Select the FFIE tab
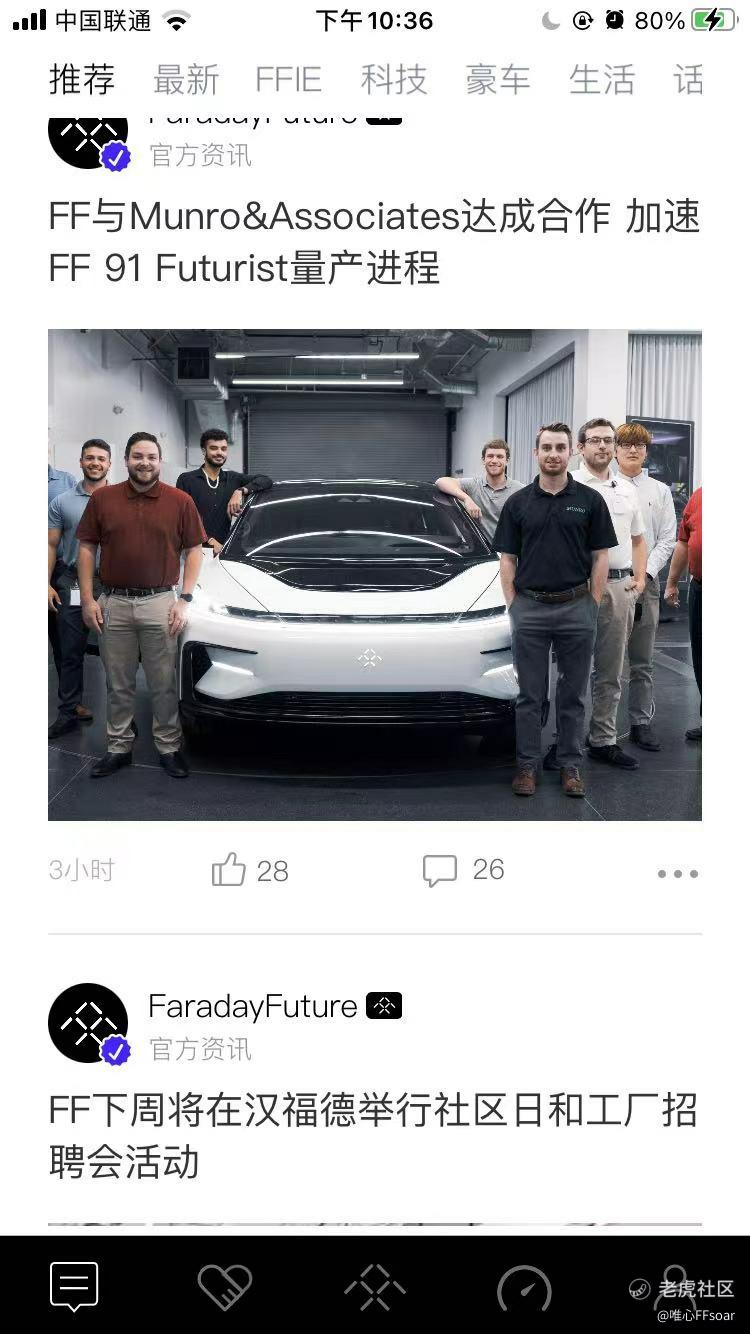Viewport: 750px width, 1334px height. (288, 80)
